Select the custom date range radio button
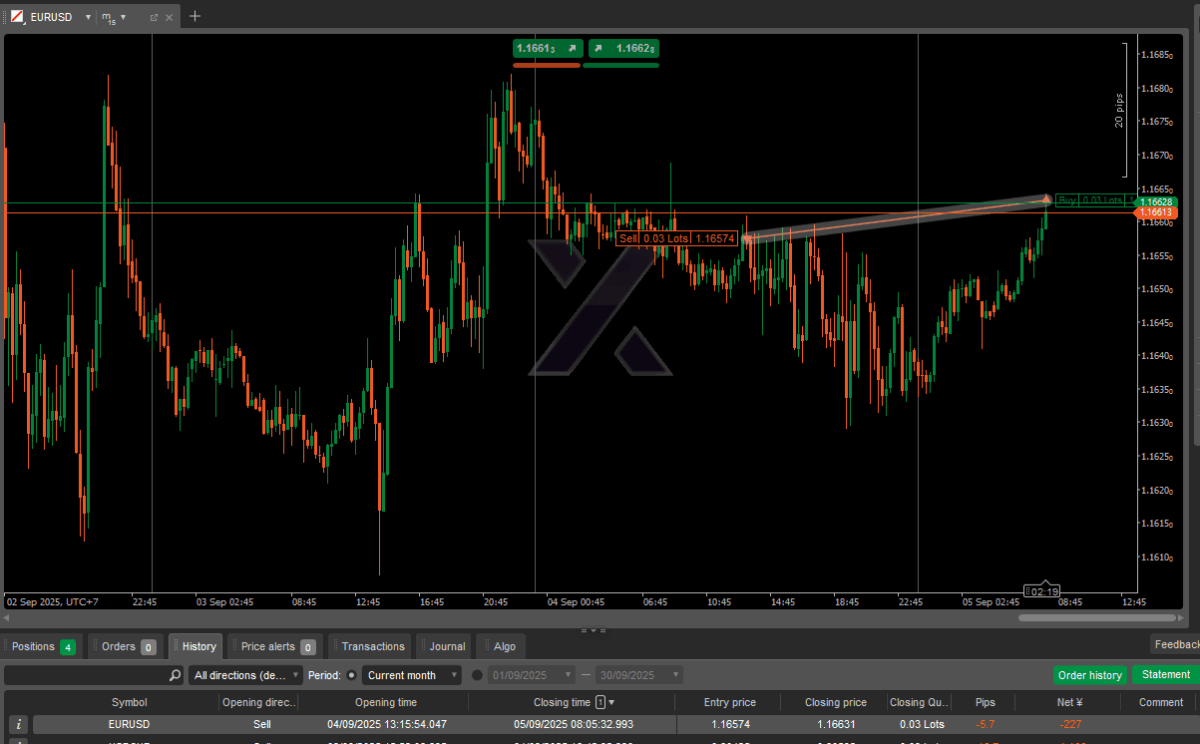 (x=477, y=675)
